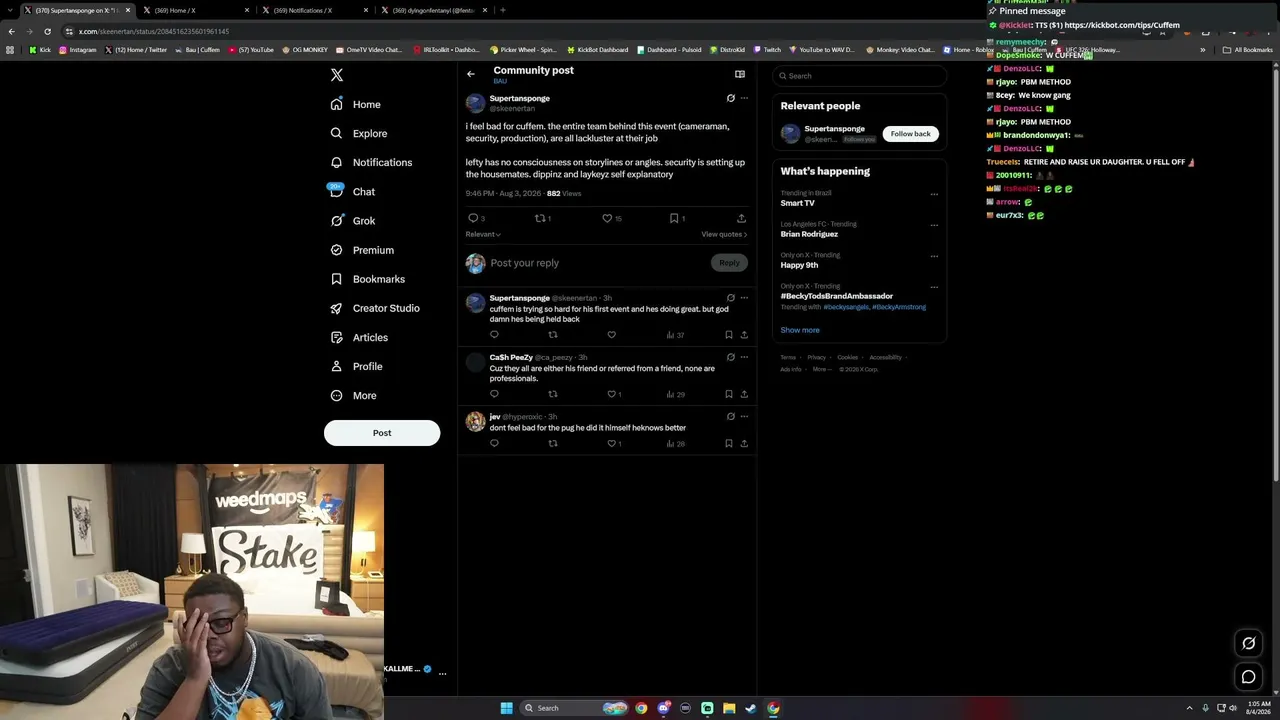
Task: Open a new browser tab
Action: tap(502, 10)
